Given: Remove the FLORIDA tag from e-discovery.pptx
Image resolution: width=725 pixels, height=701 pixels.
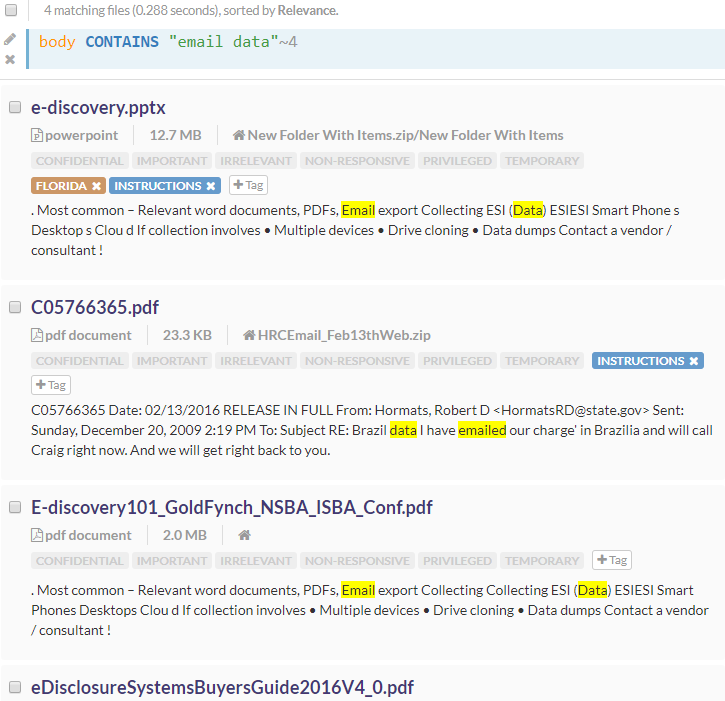Looking at the screenshot, I should coord(96,186).
